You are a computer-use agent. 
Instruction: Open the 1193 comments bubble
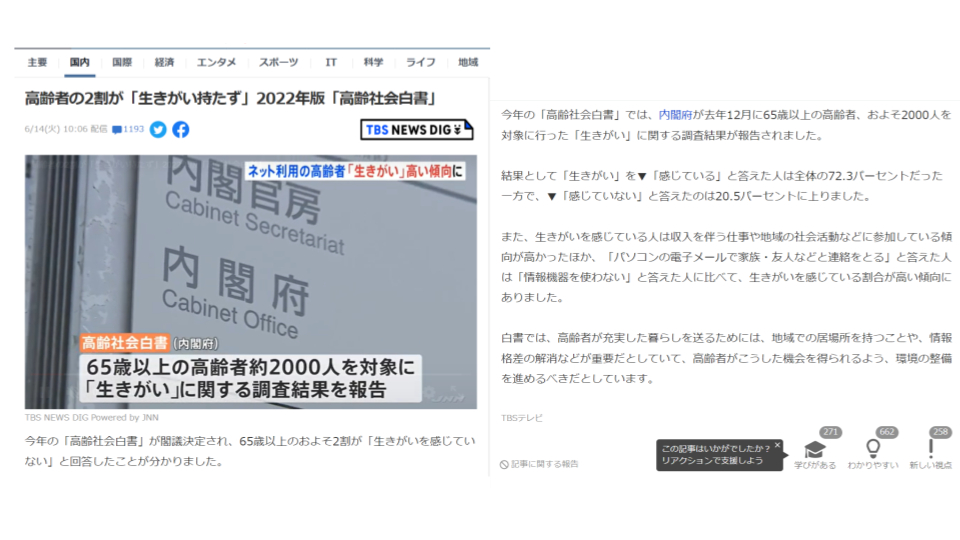click(x=128, y=129)
